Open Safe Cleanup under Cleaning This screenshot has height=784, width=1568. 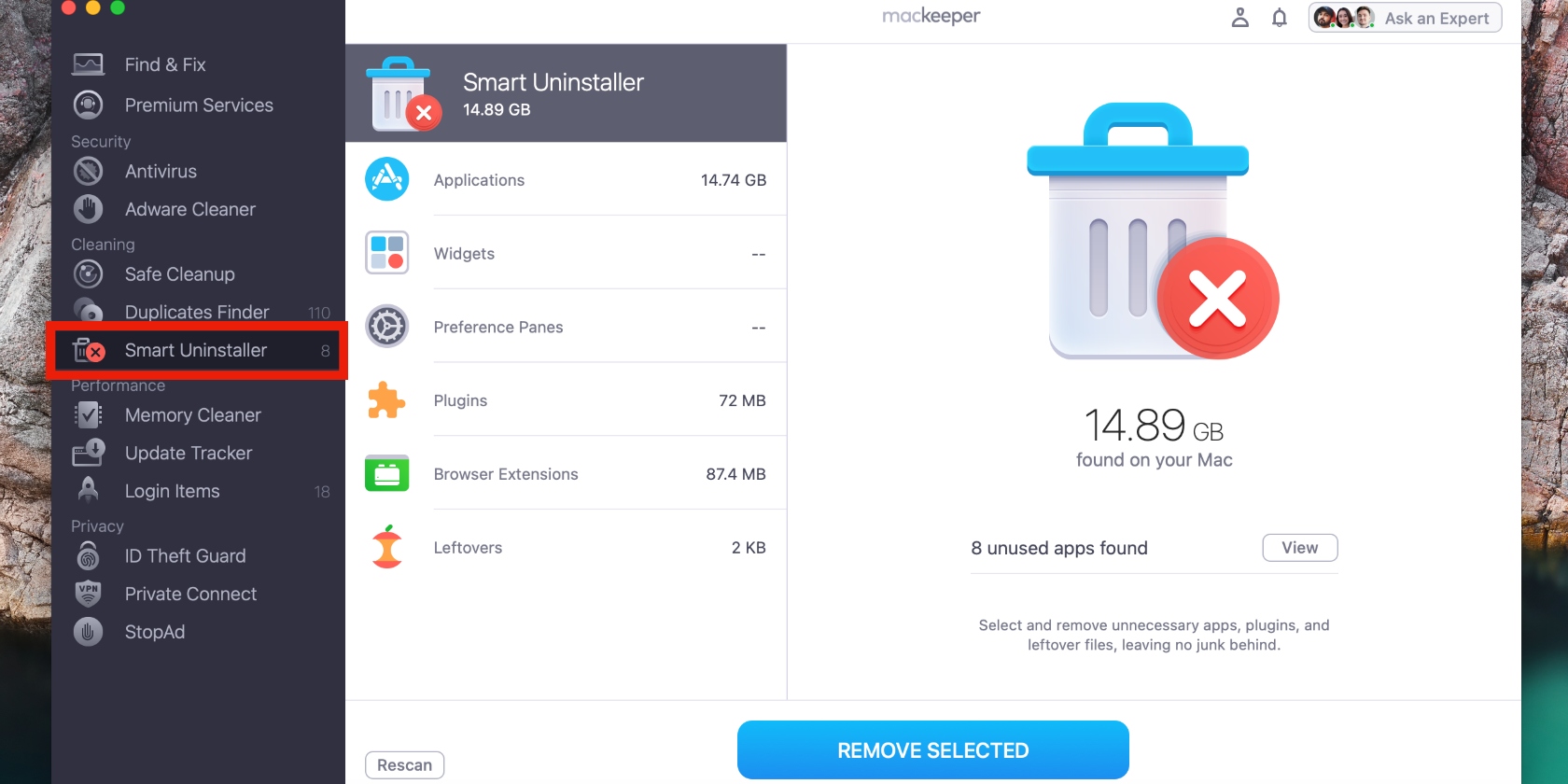[179, 273]
